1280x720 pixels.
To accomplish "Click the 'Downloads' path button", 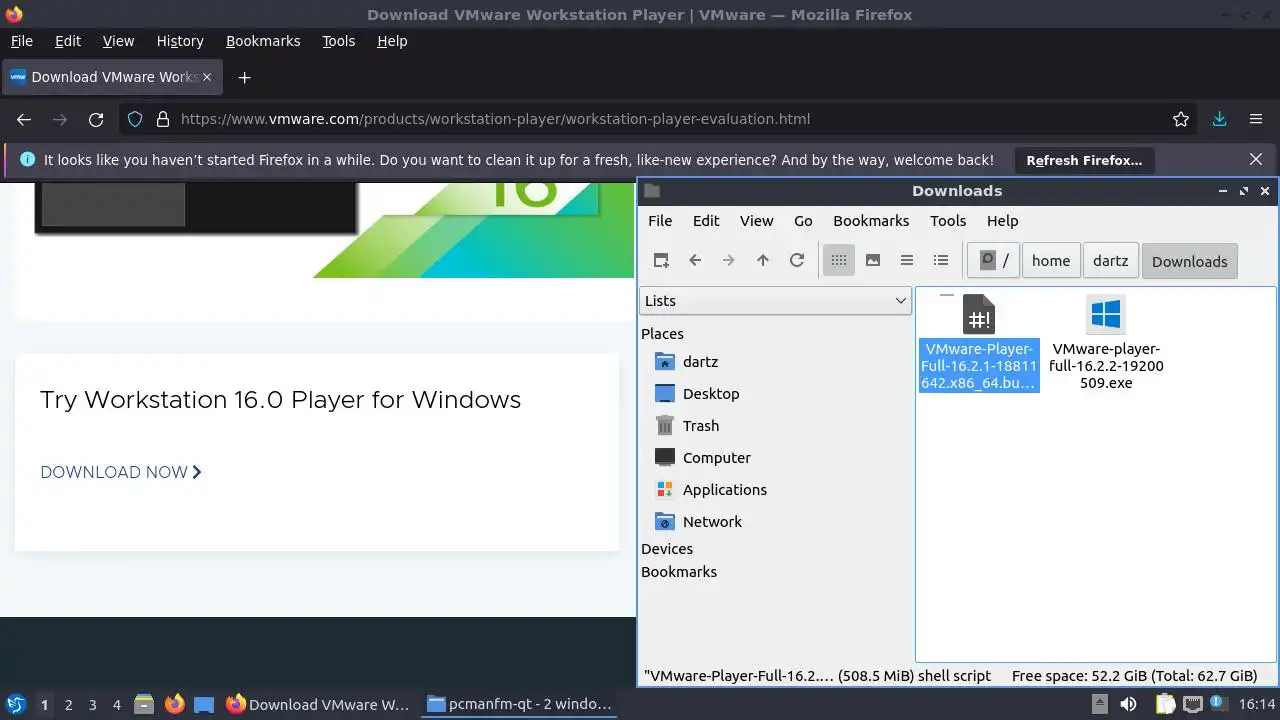I will 1189,261.
